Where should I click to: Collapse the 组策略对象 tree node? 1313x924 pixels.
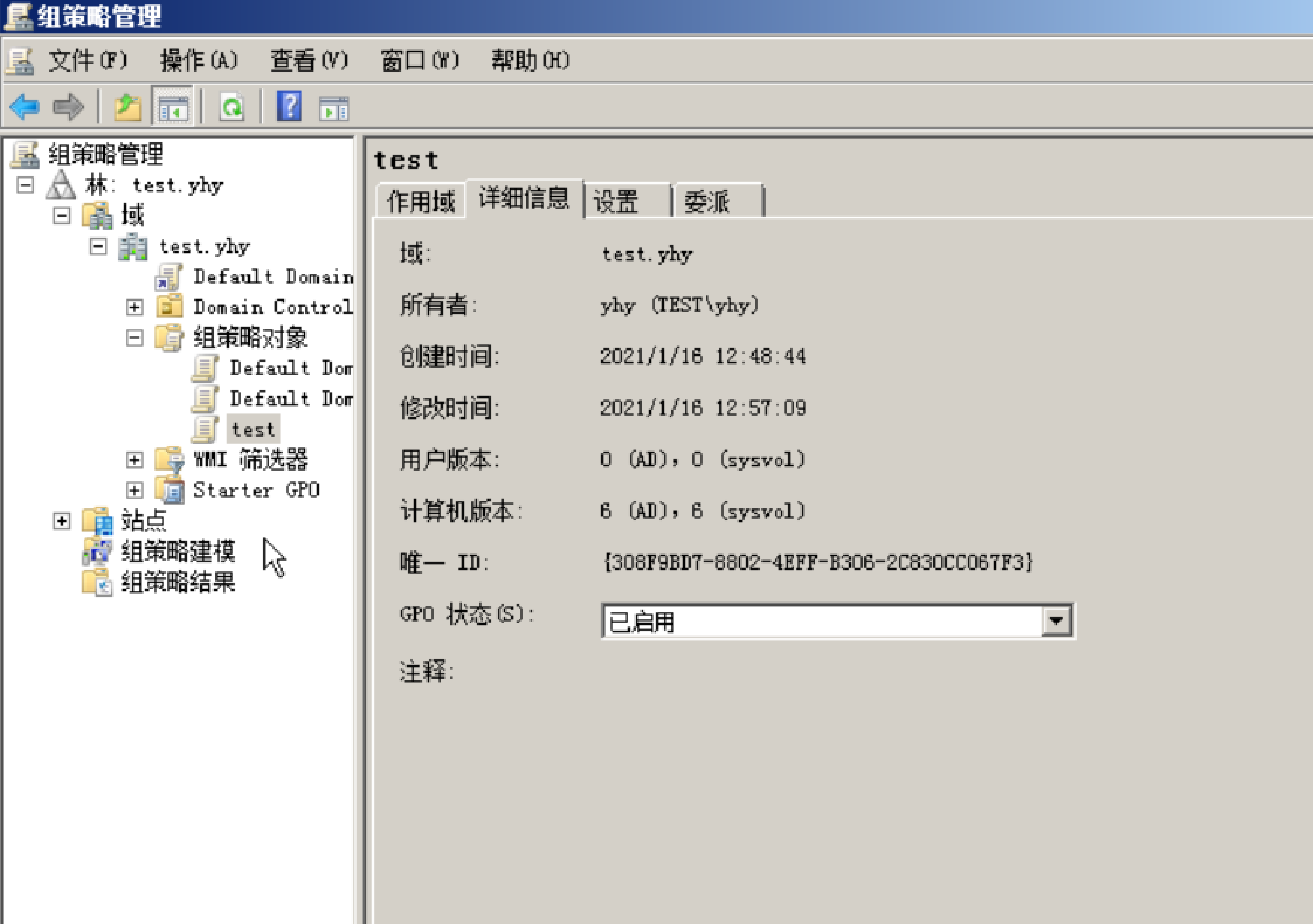tap(135, 338)
